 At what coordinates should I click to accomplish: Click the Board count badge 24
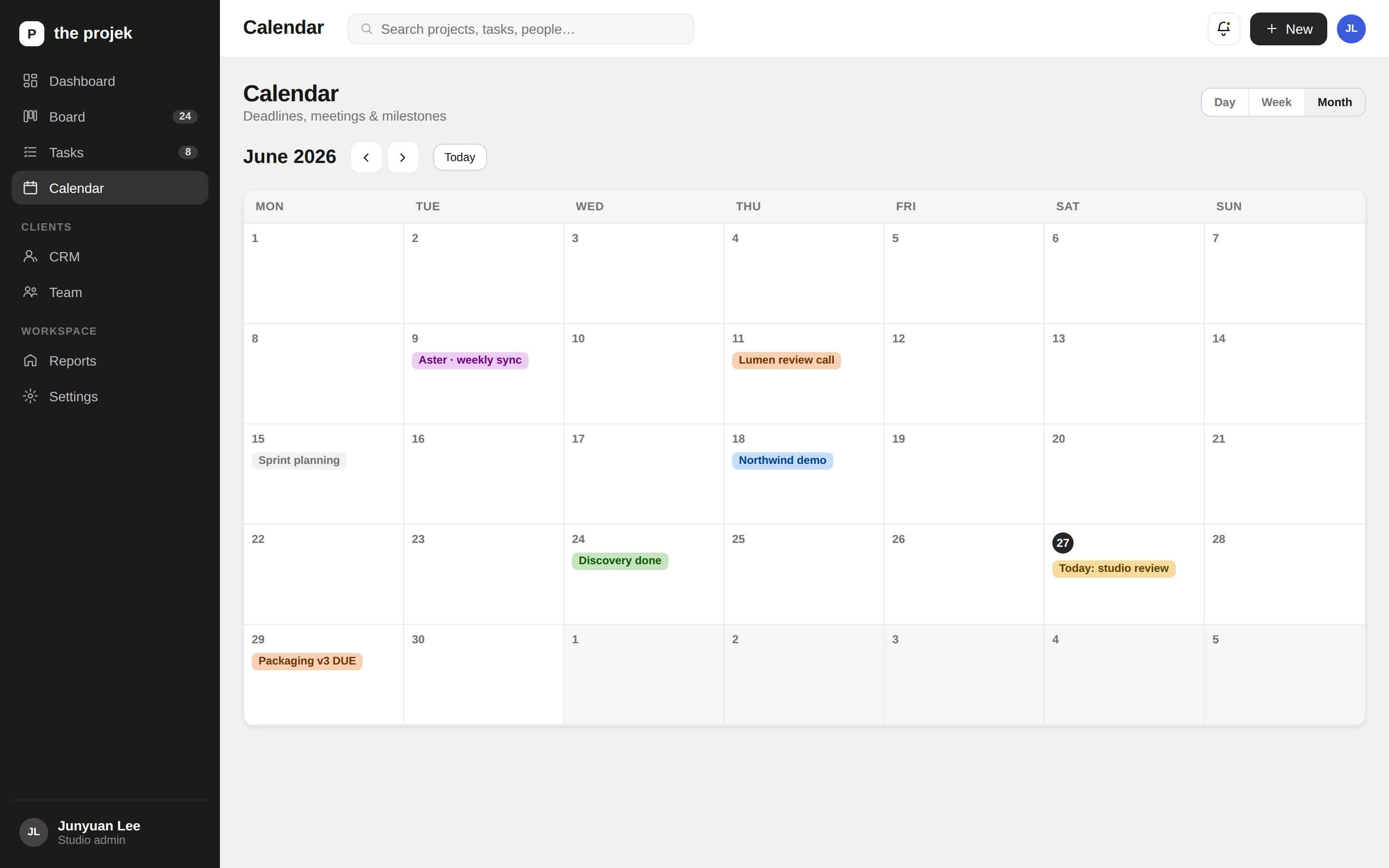pyautogui.click(x=185, y=117)
